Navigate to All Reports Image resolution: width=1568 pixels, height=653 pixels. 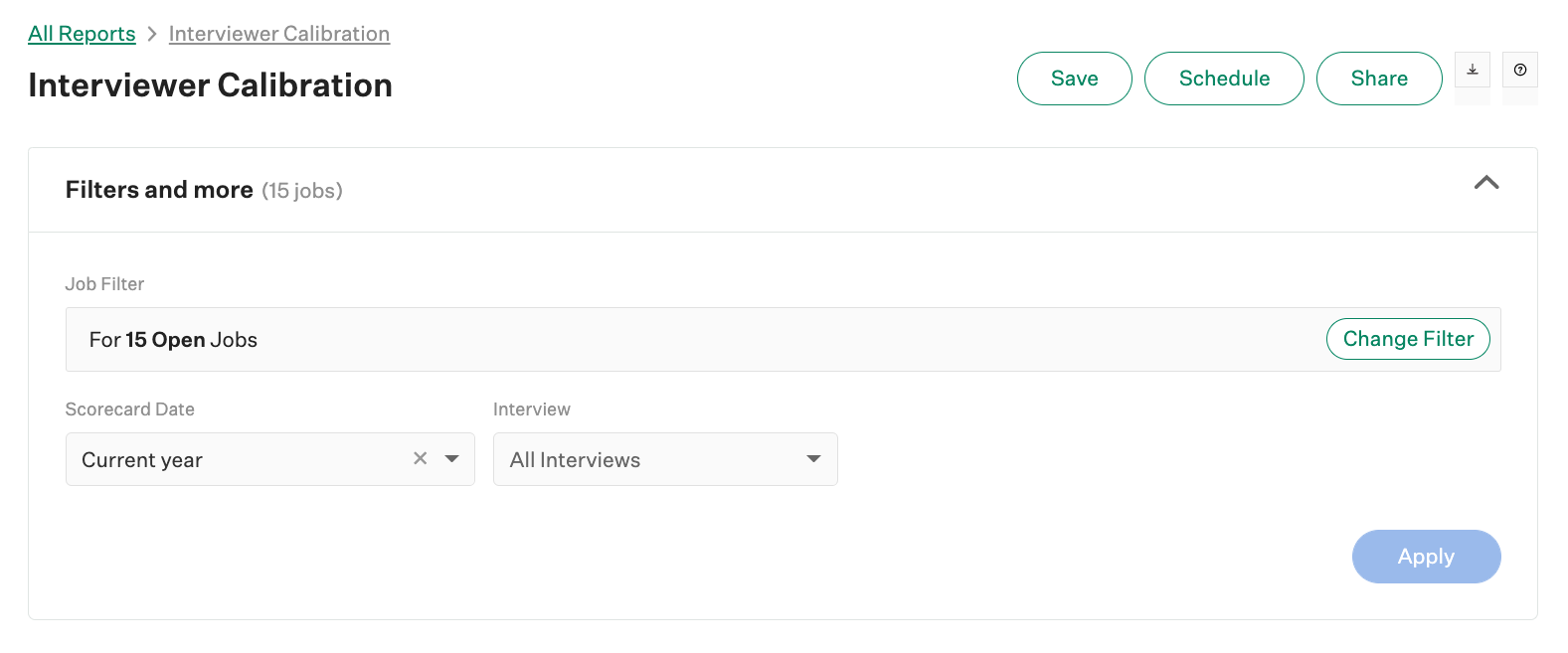pos(82,33)
